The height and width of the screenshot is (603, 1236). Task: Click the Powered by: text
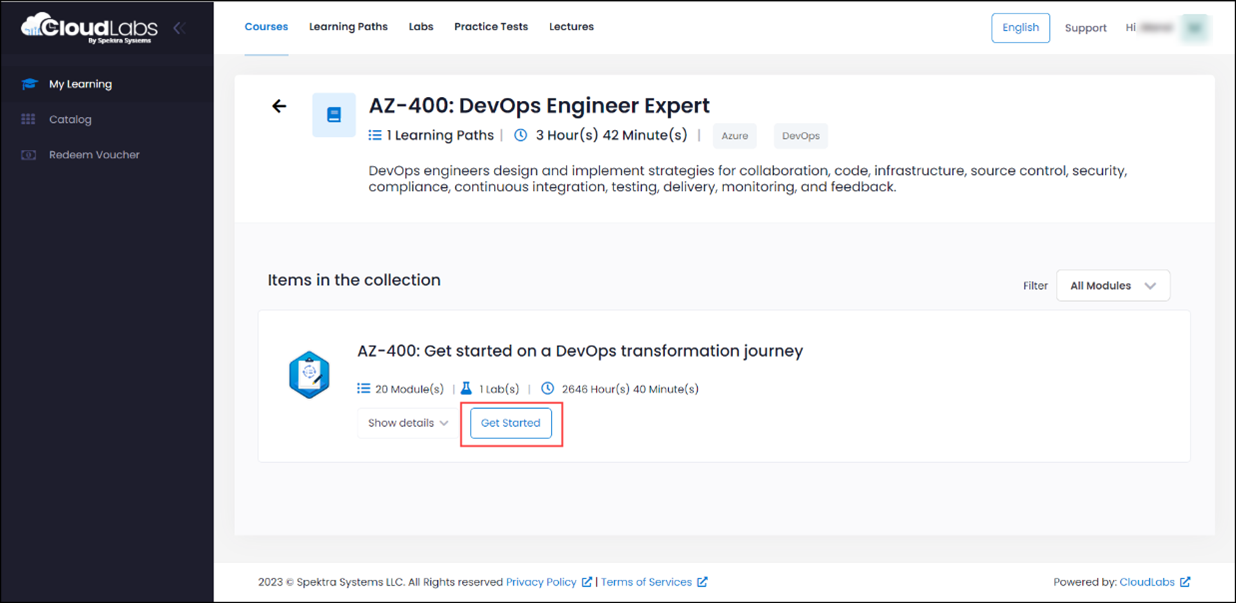coord(1084,582)
